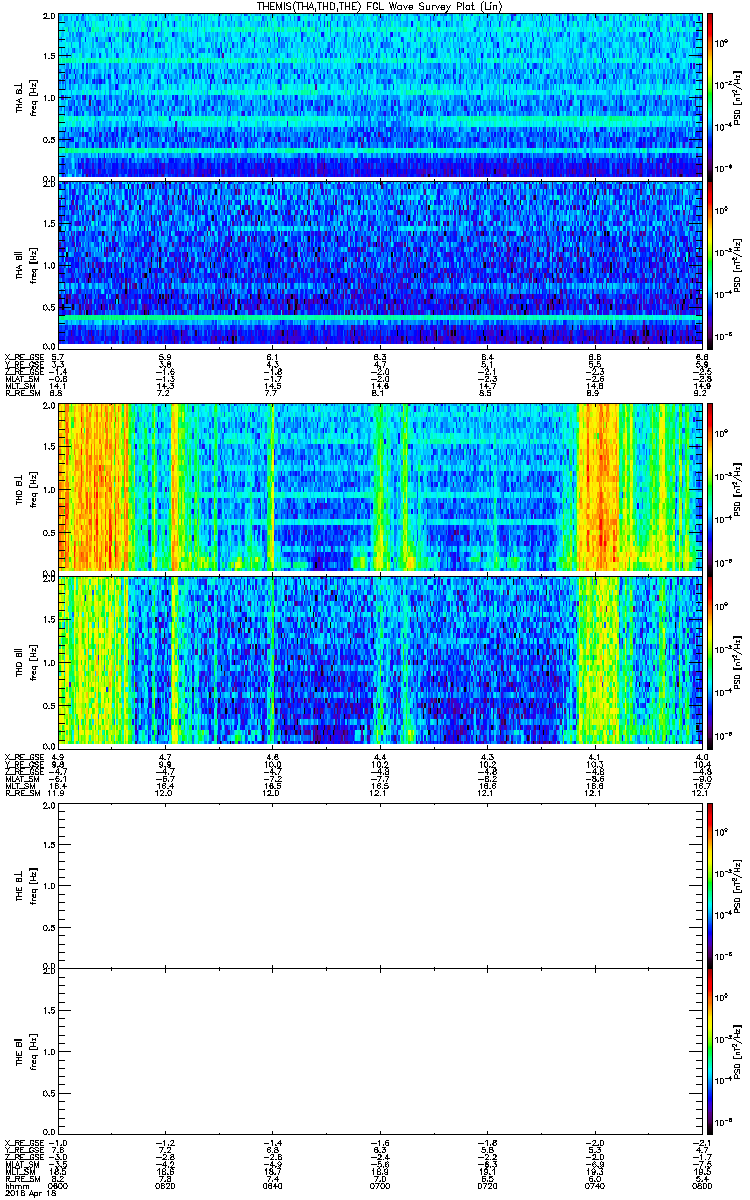Click the 0800 time tick label

point(701,1185)
